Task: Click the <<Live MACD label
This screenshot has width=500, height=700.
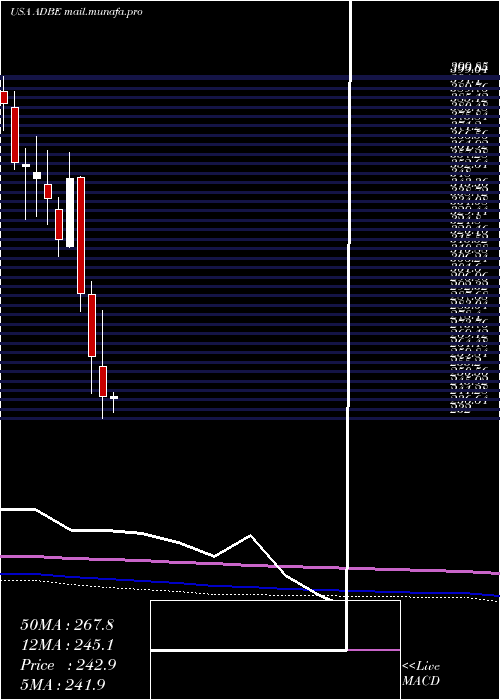Action: (x=421, y=673)
